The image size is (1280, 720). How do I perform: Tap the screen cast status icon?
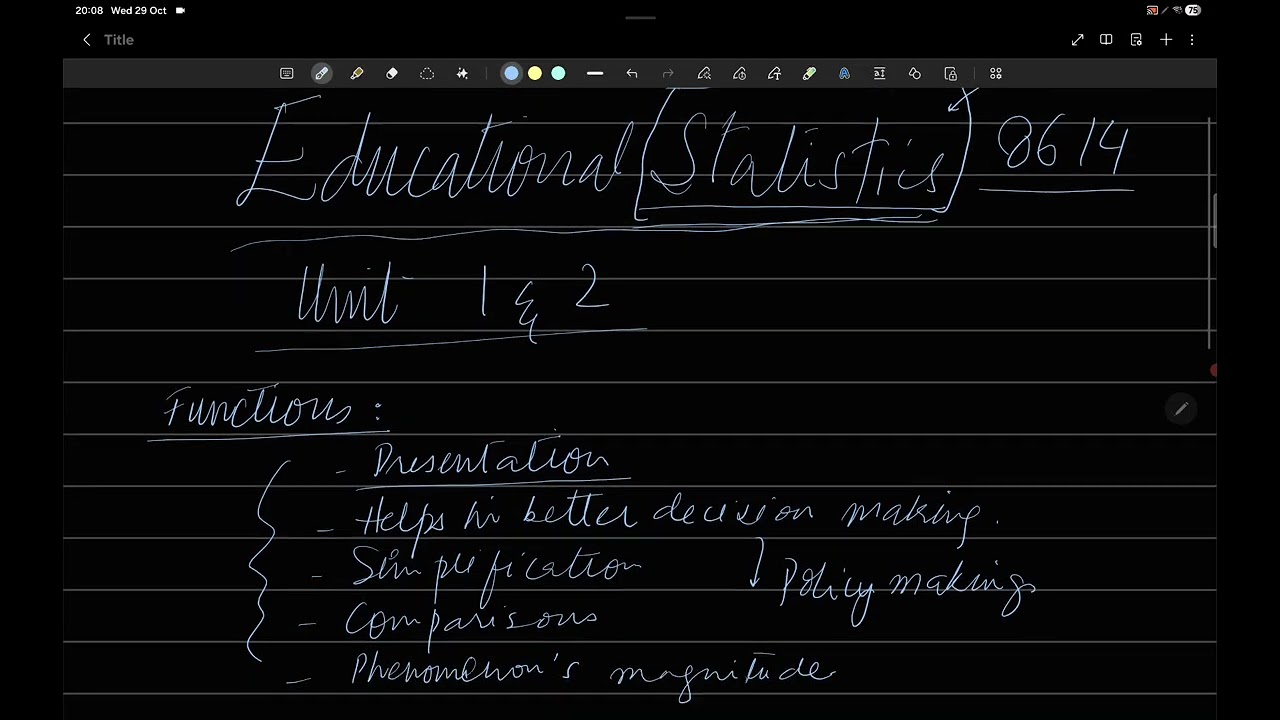pos(1152,10)
